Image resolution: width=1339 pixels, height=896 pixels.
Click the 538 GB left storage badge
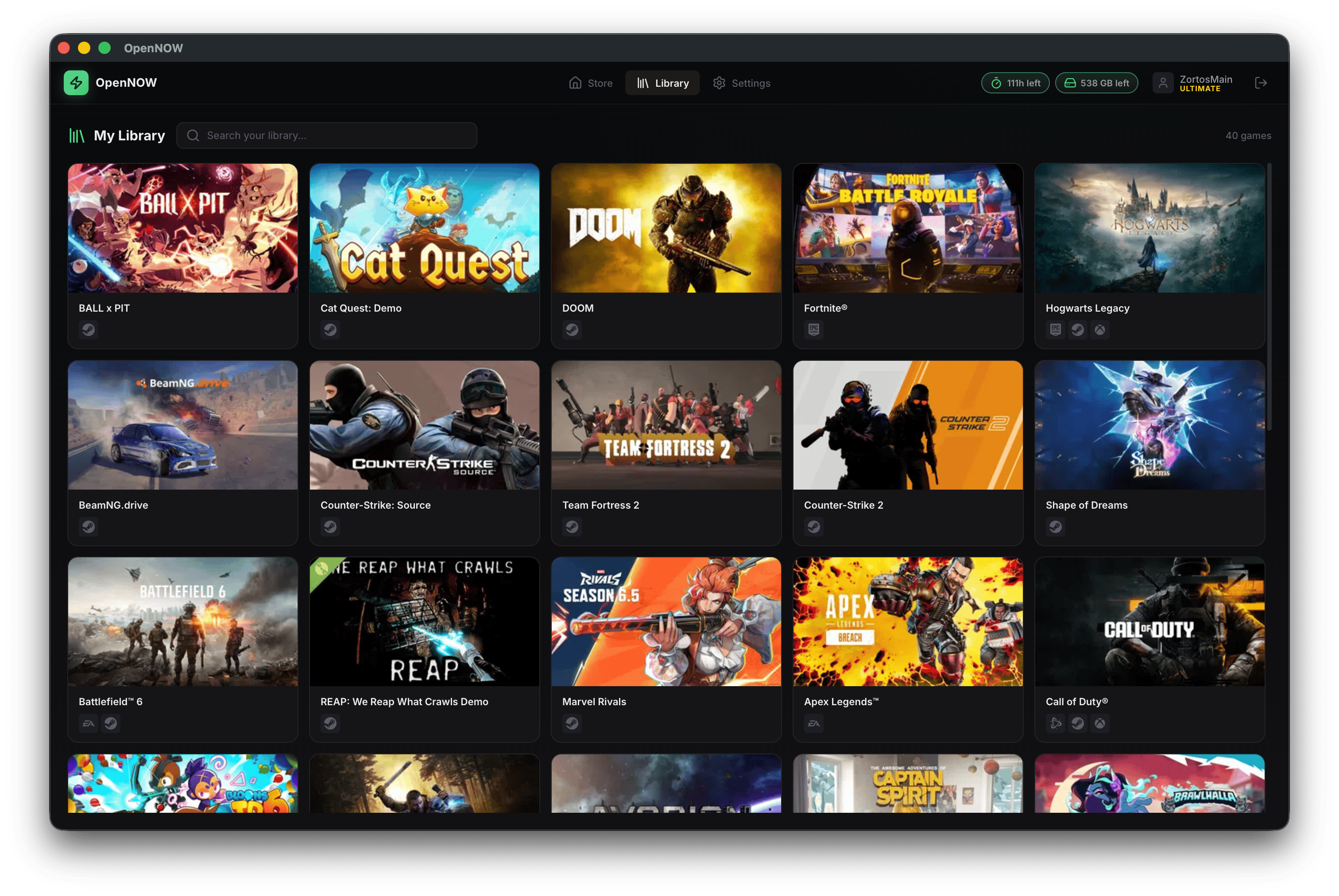point(1096,82)
